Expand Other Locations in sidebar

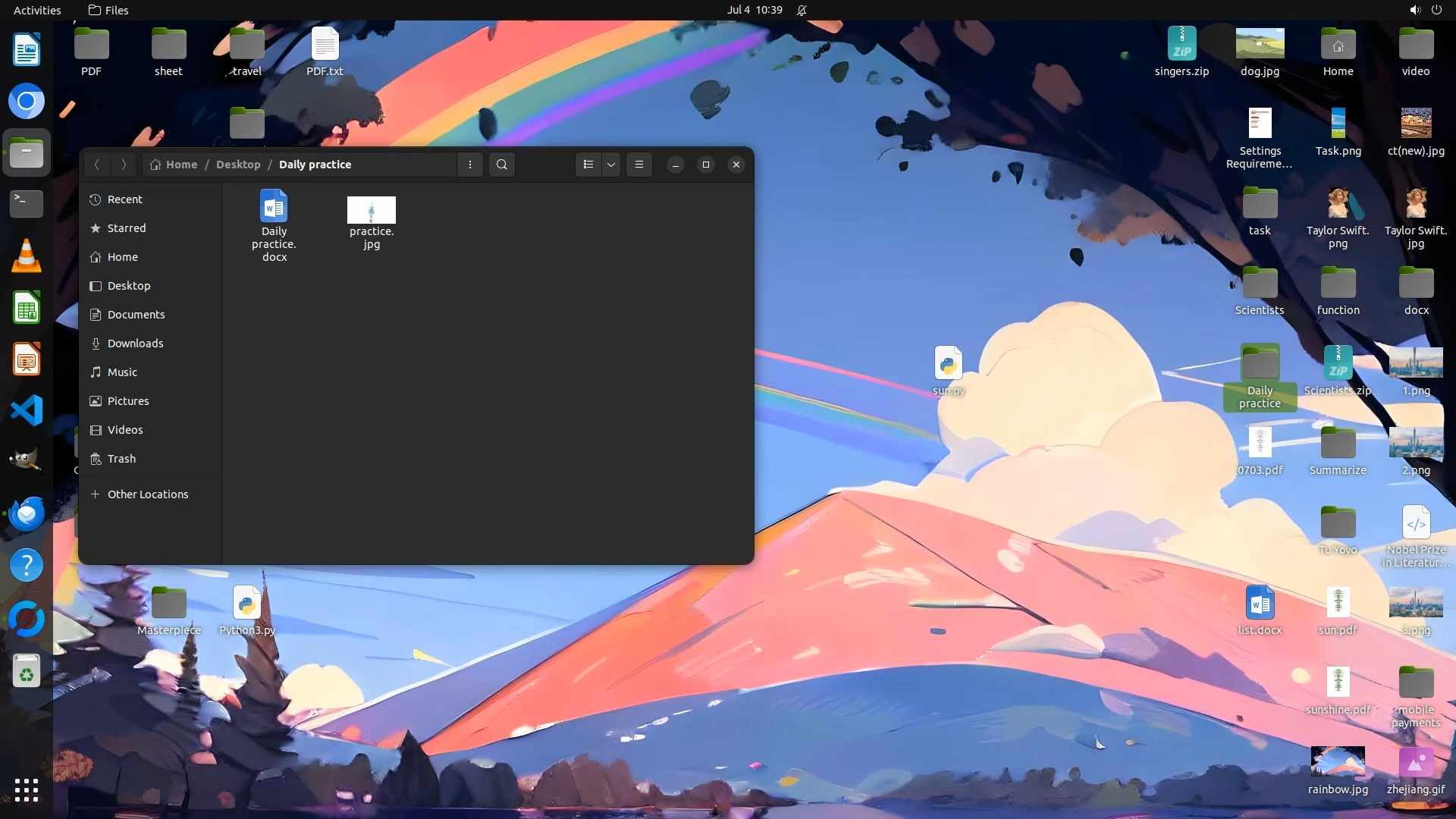point(147,494)
